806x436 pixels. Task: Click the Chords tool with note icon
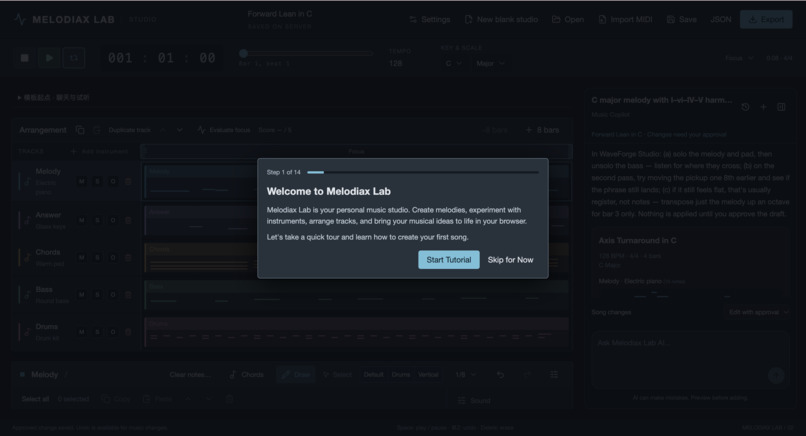point(246,374)
